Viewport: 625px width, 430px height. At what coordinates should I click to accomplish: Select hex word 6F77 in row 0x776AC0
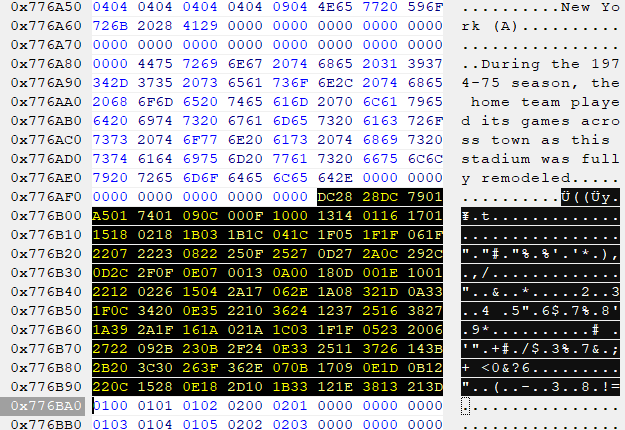point(200,140)
